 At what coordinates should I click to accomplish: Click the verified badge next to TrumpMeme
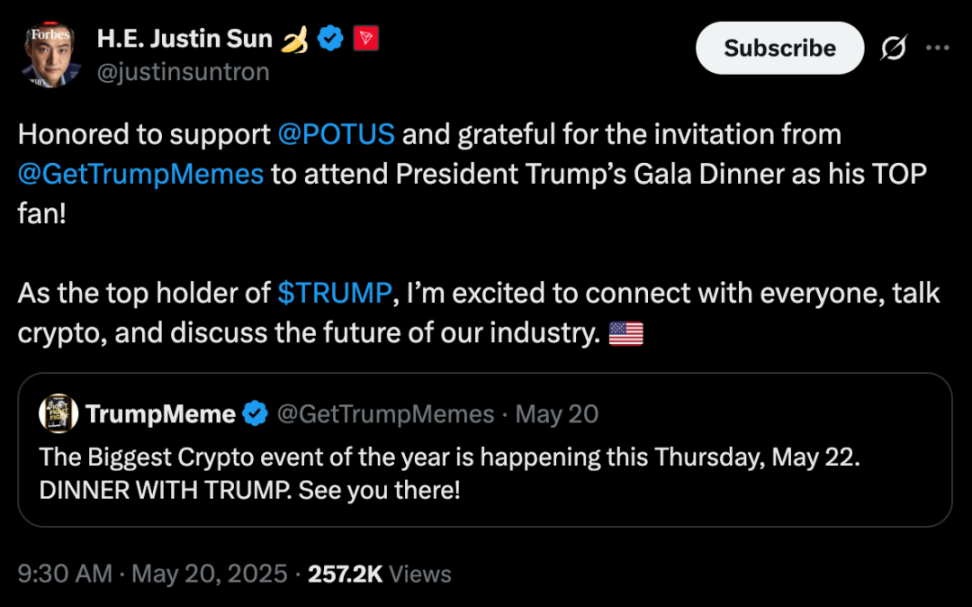pyautogui.click(x=255, y=414)
